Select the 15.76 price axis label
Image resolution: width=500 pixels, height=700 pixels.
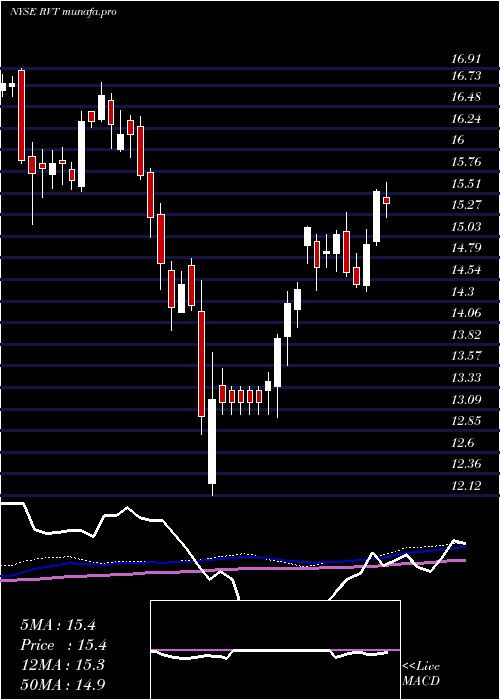click(467, 162)
